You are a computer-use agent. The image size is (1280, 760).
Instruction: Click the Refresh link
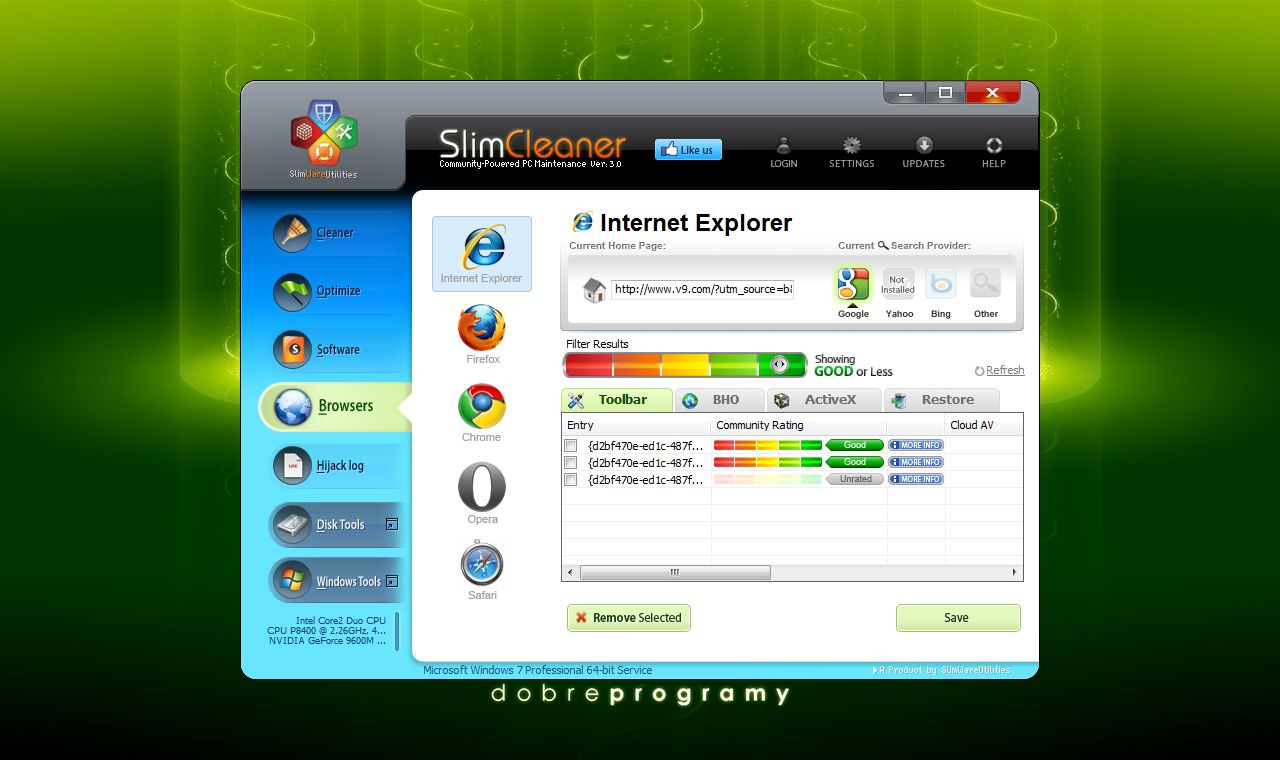tap(1000, 370)
